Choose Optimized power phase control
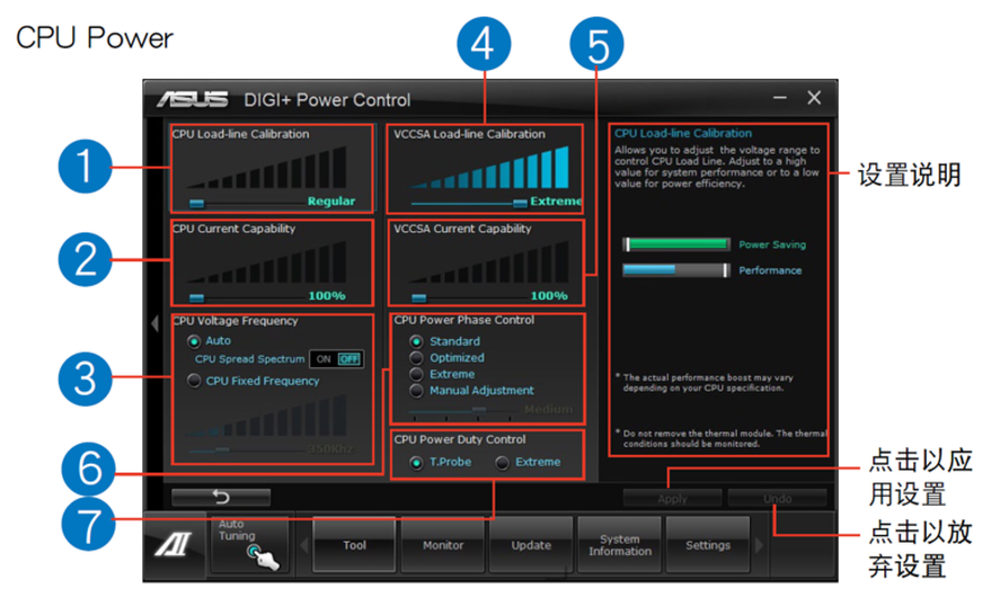Screen dimensions: 1000x606 (416, 358)
